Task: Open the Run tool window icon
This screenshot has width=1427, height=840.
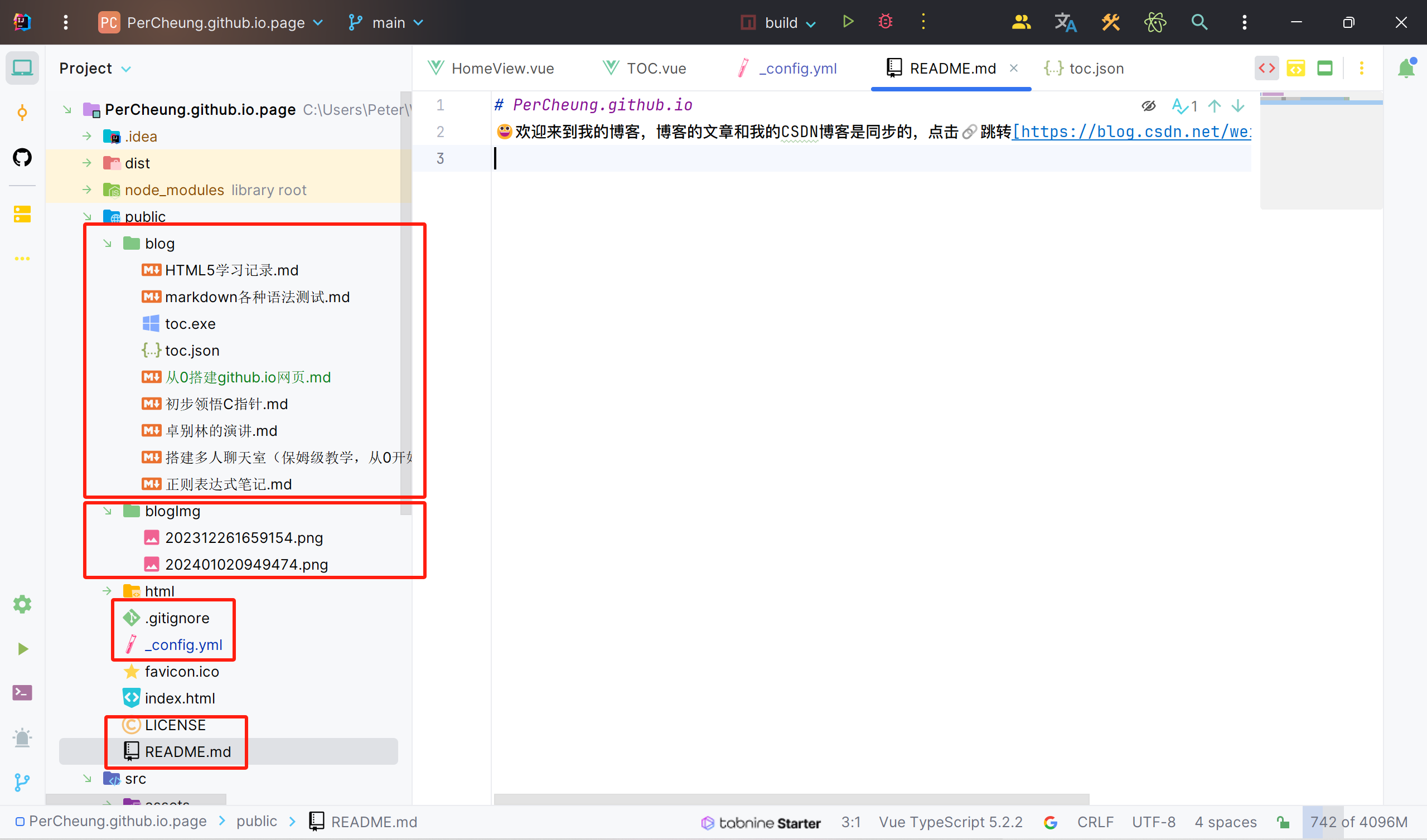Action: (22, 649)
